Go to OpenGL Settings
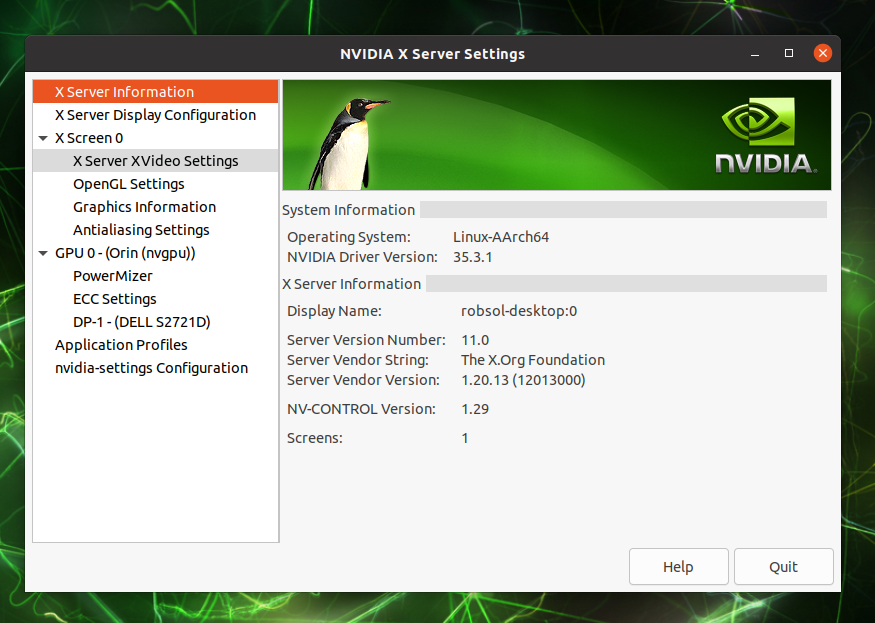 tap(128, 184)
